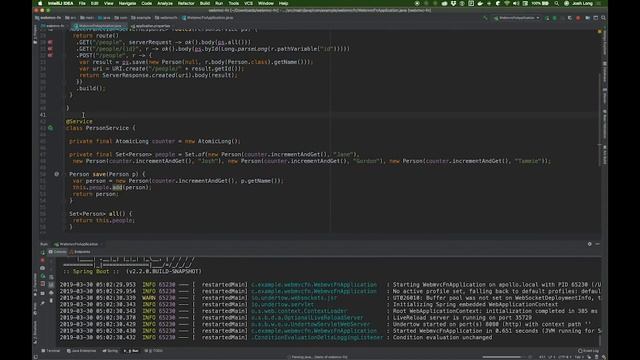Change the file encoding in the status bar

(565, 357)
